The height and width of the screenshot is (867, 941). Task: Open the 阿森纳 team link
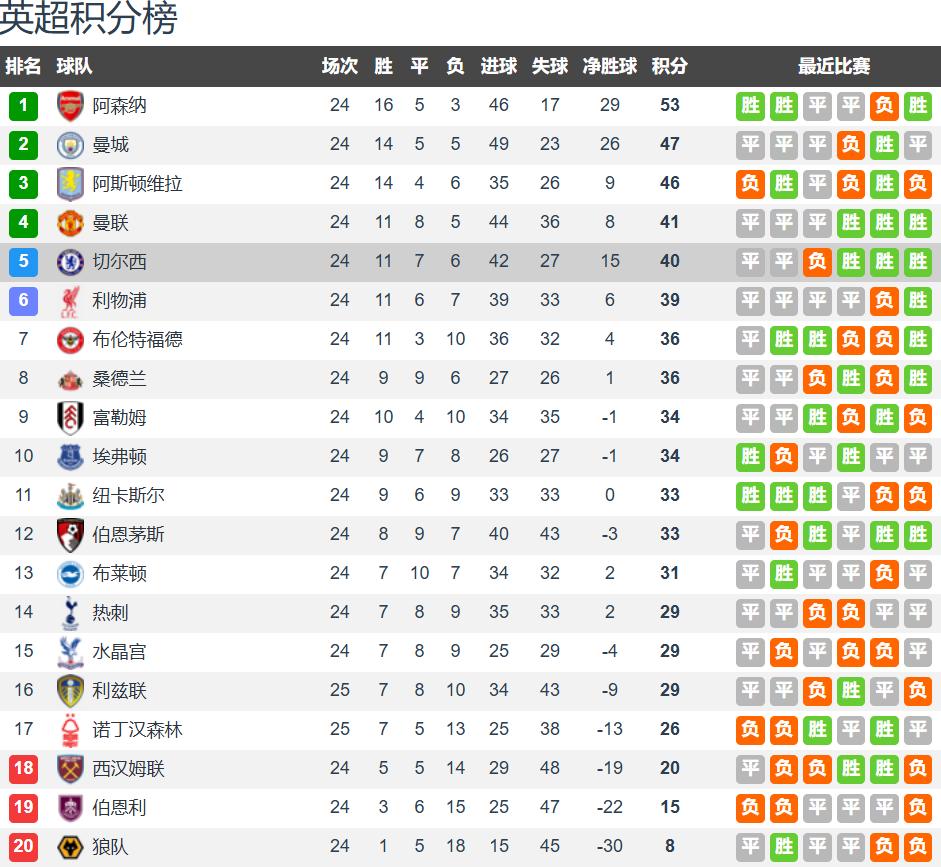pos(119,106)
